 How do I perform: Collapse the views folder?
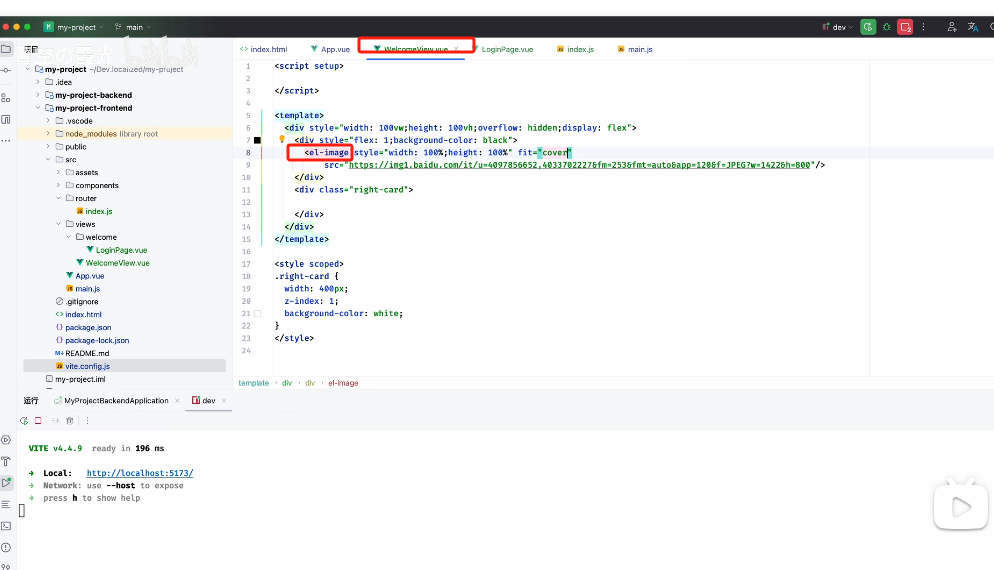pyautogui.click(x=58, y=224)
